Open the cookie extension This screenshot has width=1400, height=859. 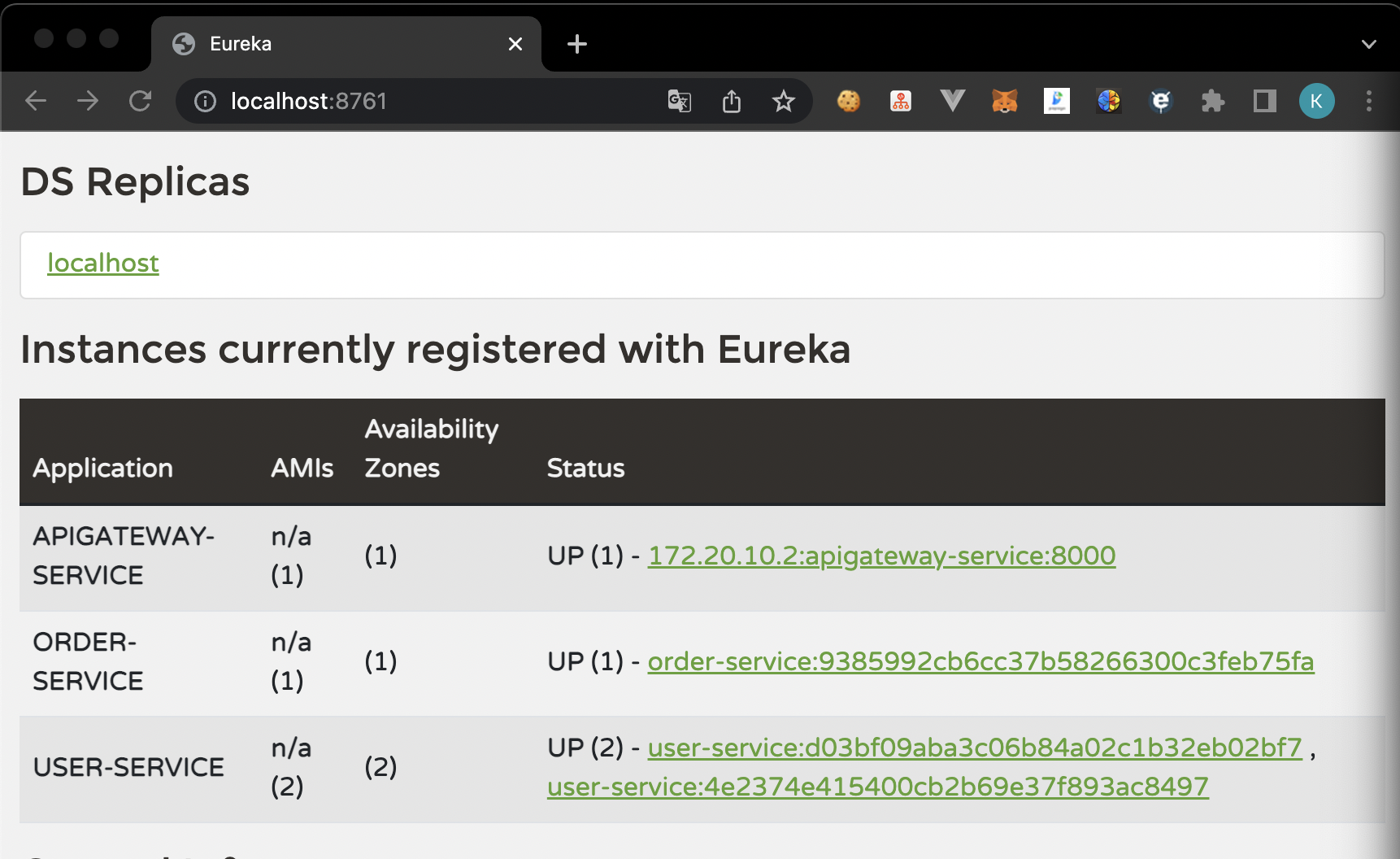point(849,101)
